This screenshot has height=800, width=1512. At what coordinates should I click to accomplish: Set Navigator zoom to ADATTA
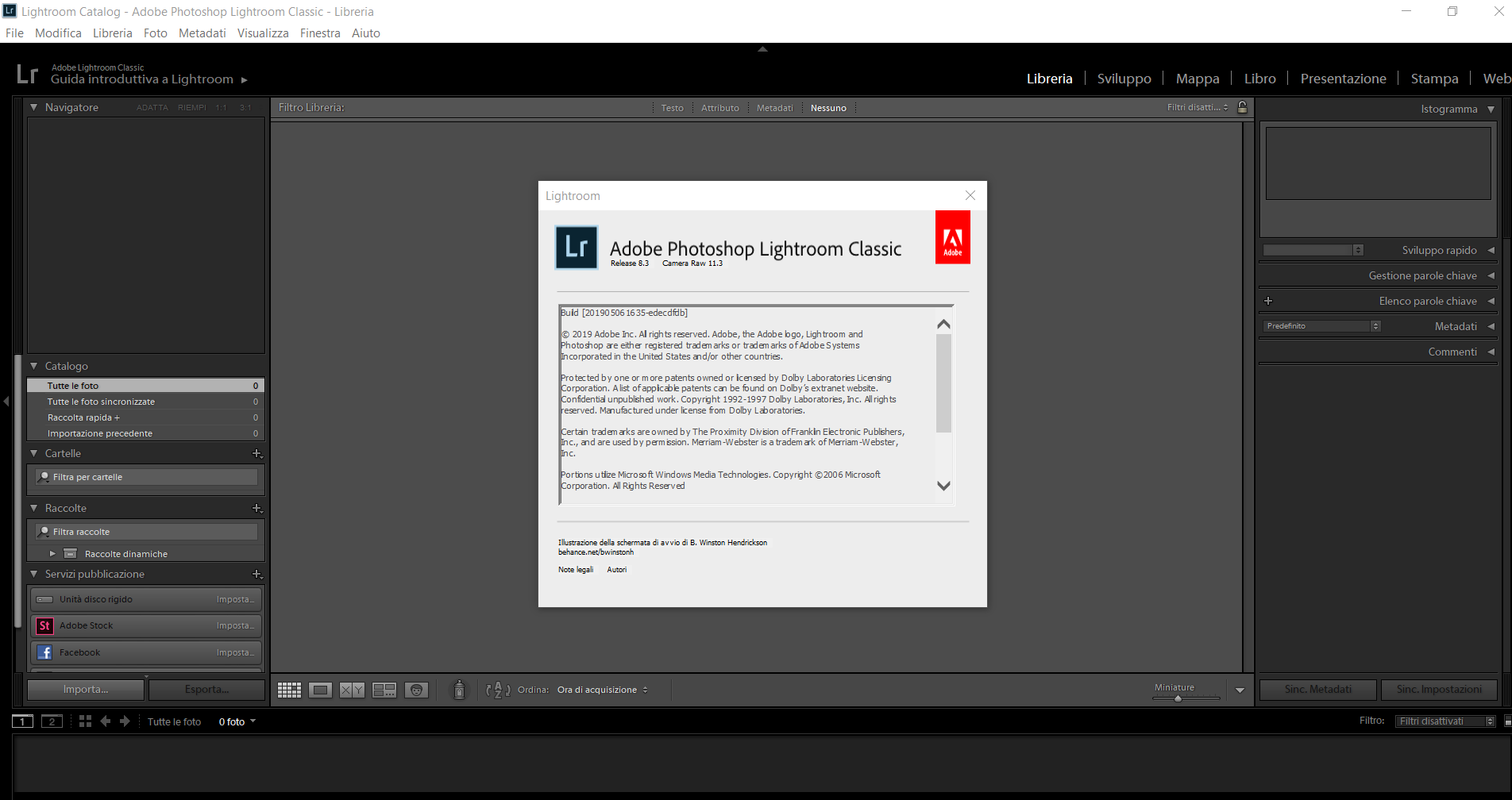[x=152, y=108]
